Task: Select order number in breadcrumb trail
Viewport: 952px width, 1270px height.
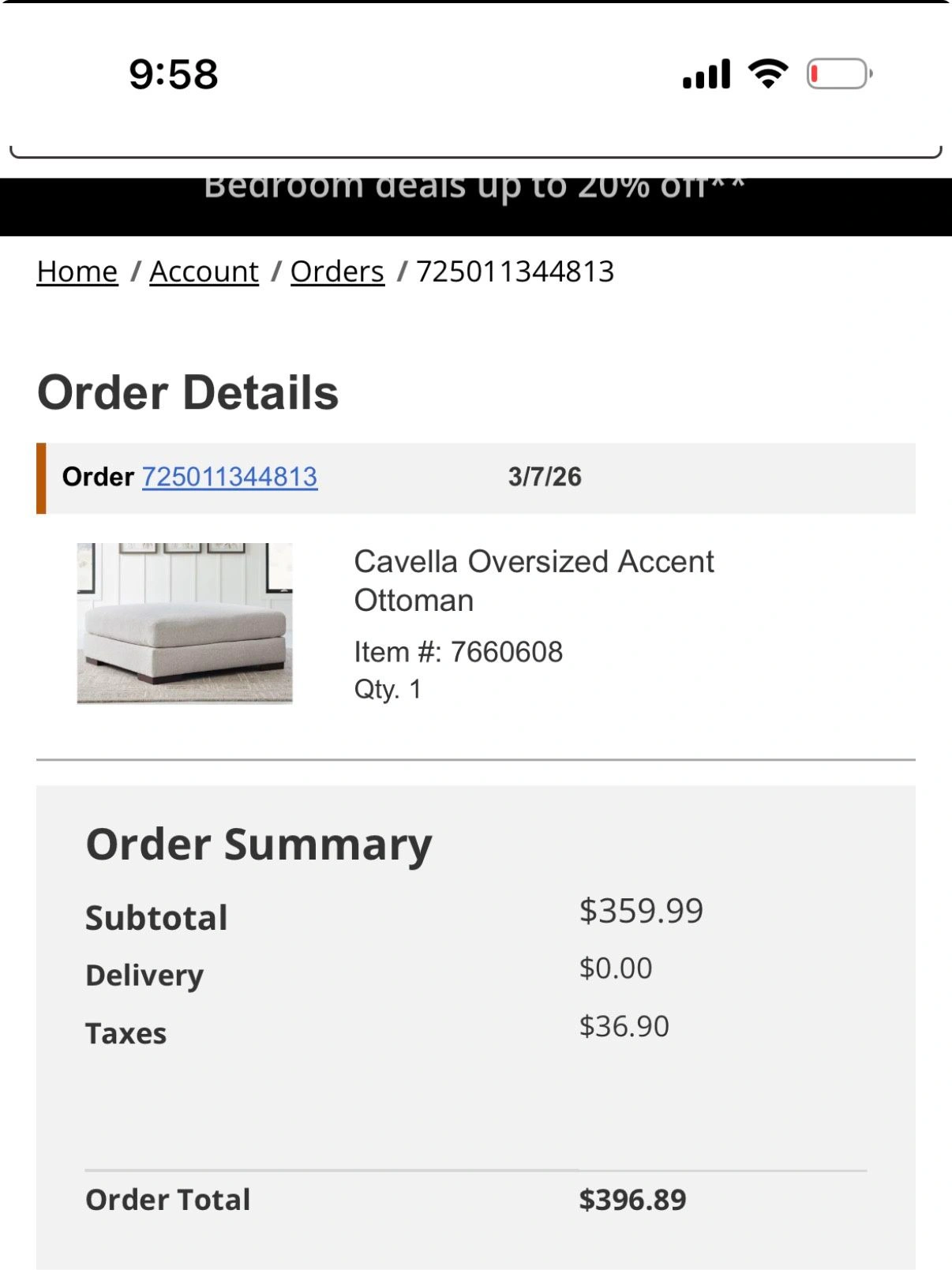Action: coord(515,272)
